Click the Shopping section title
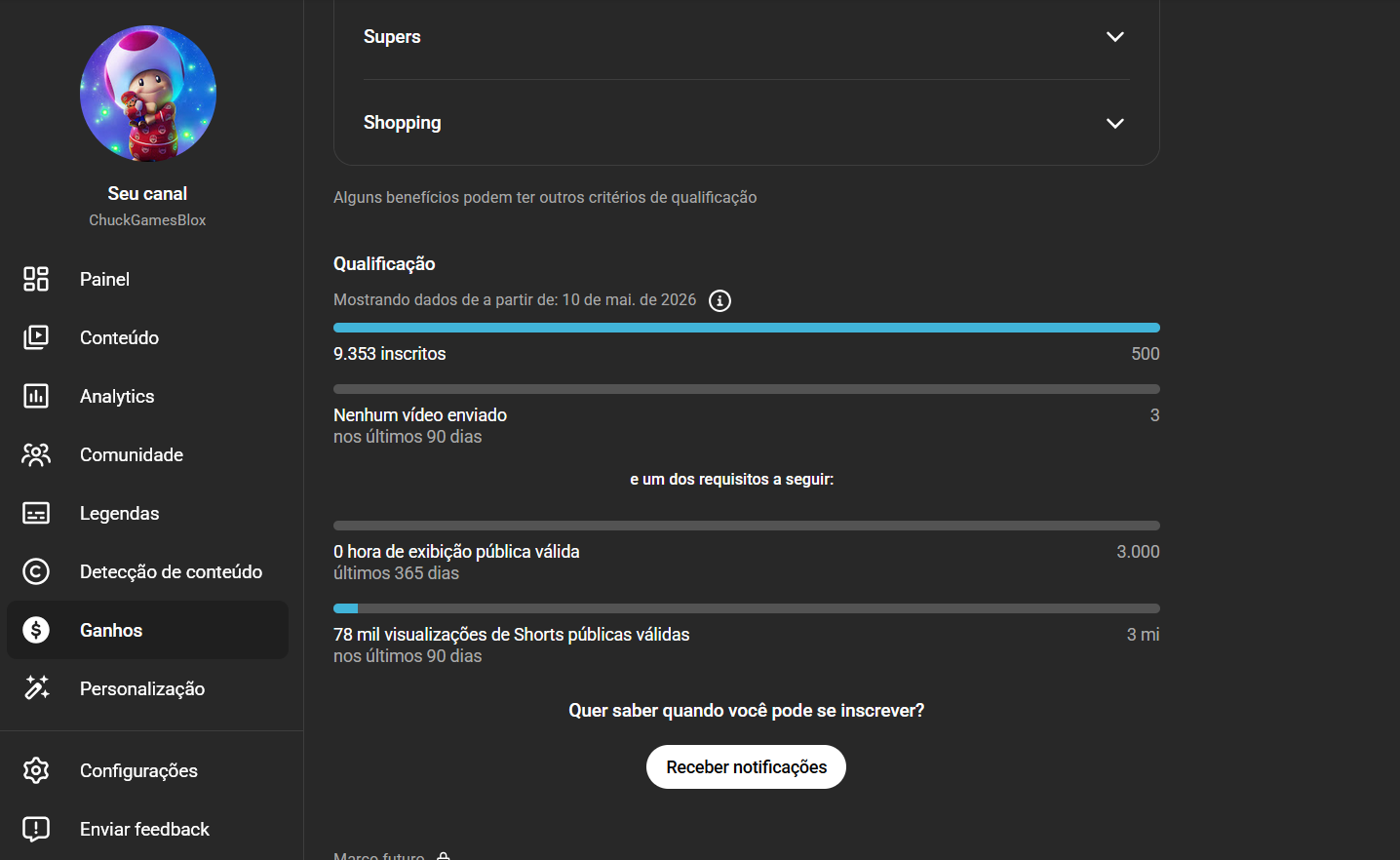 [403, 123]
